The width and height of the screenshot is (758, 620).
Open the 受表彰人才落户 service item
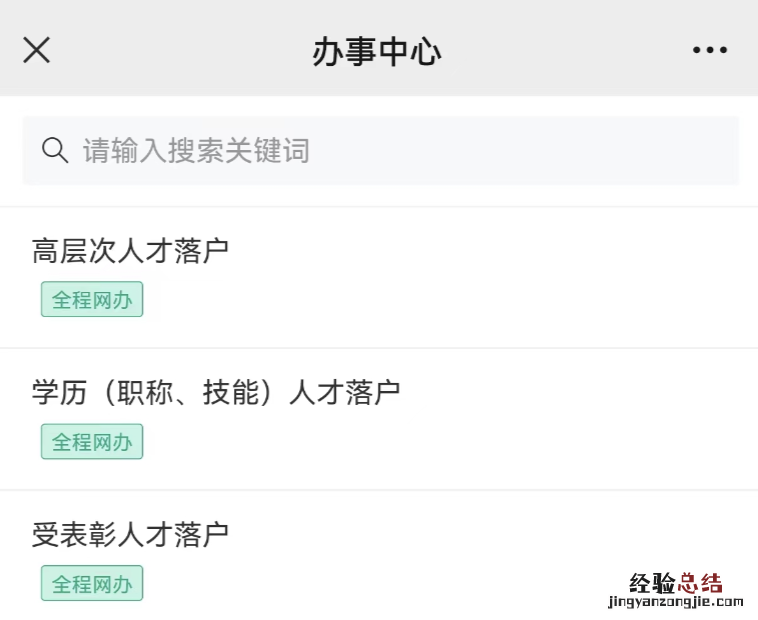tap(130, 534)
